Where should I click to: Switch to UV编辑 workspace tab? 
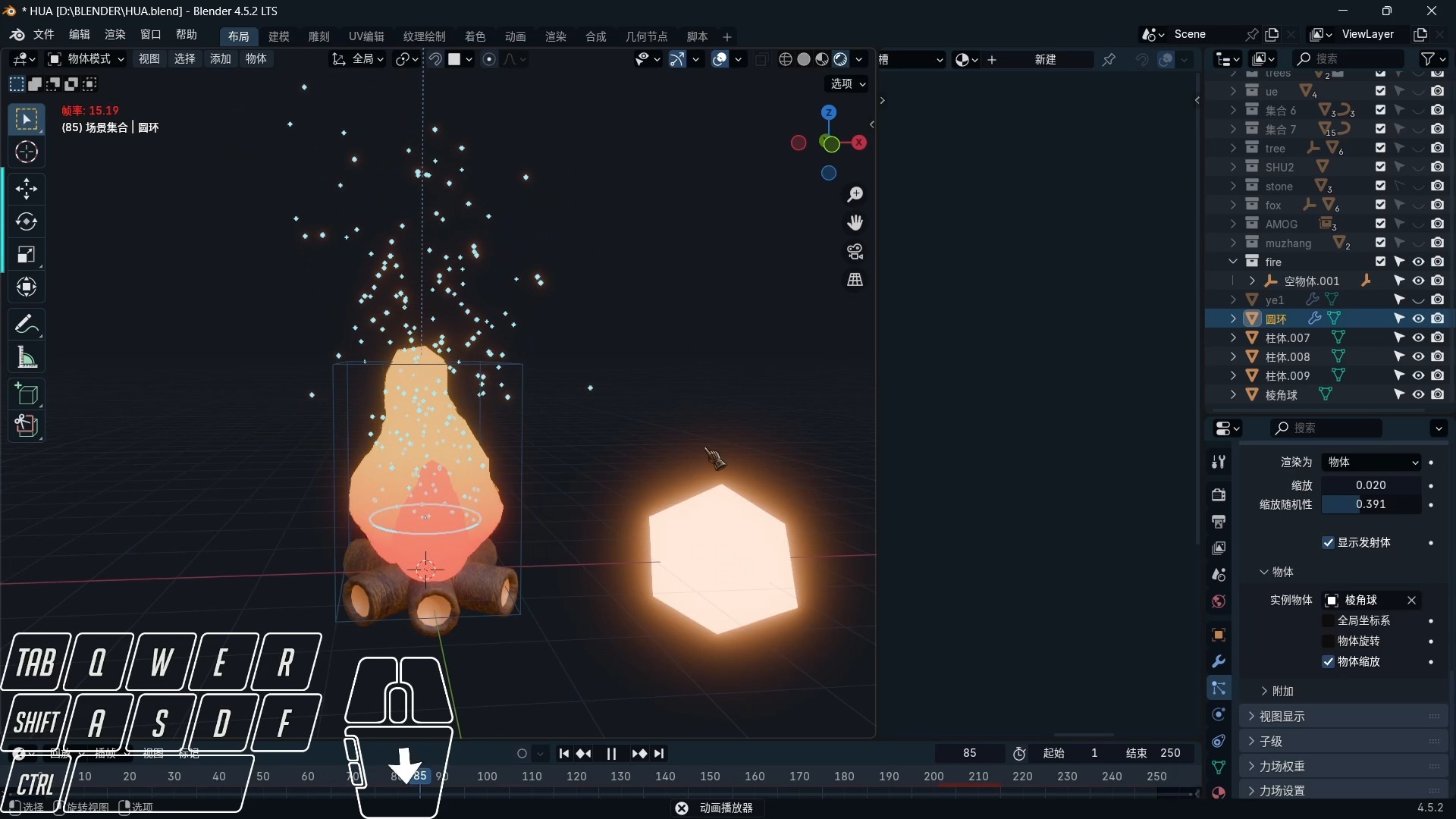click(x=366, y=36)
